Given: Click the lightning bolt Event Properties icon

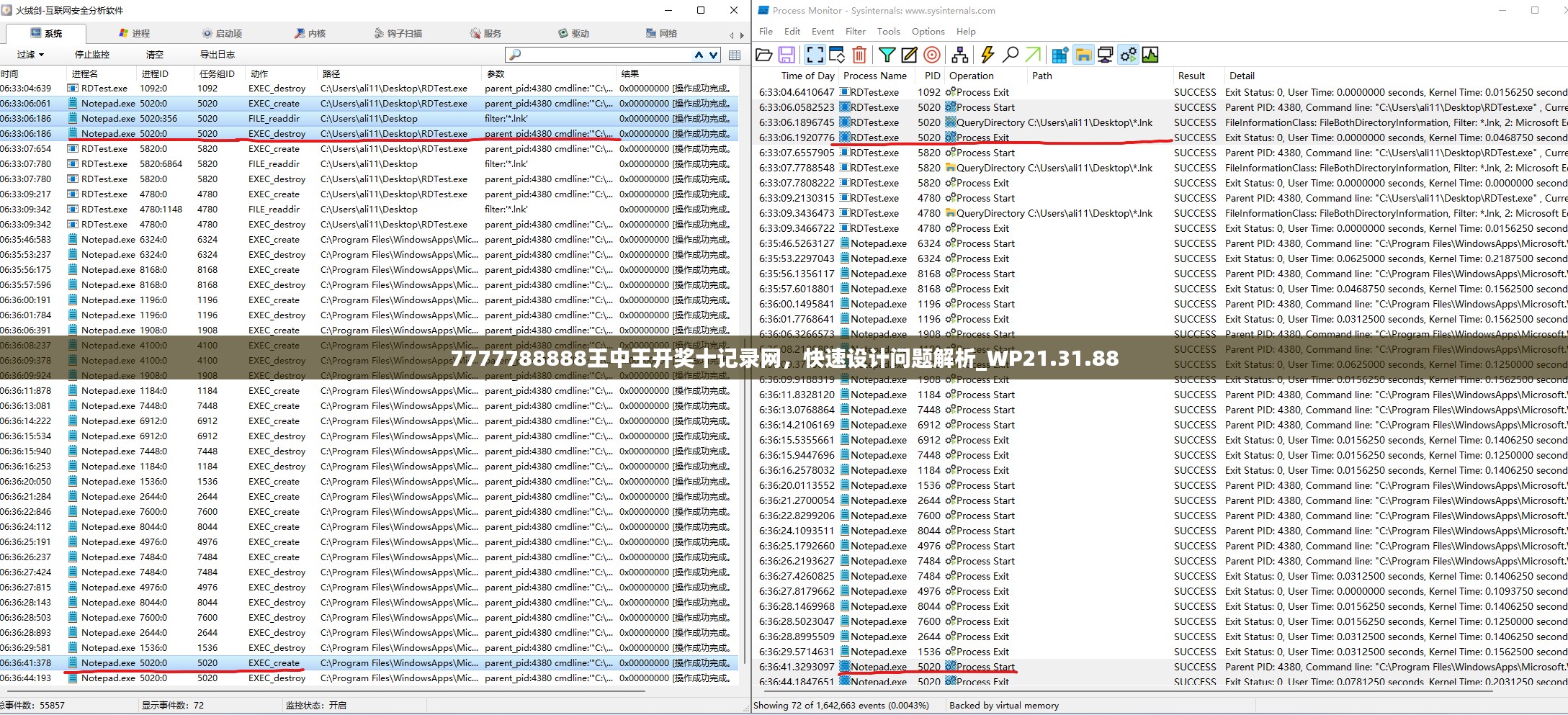Looking at the screenshot, I should pyautogui.click(x=987, y=55).
